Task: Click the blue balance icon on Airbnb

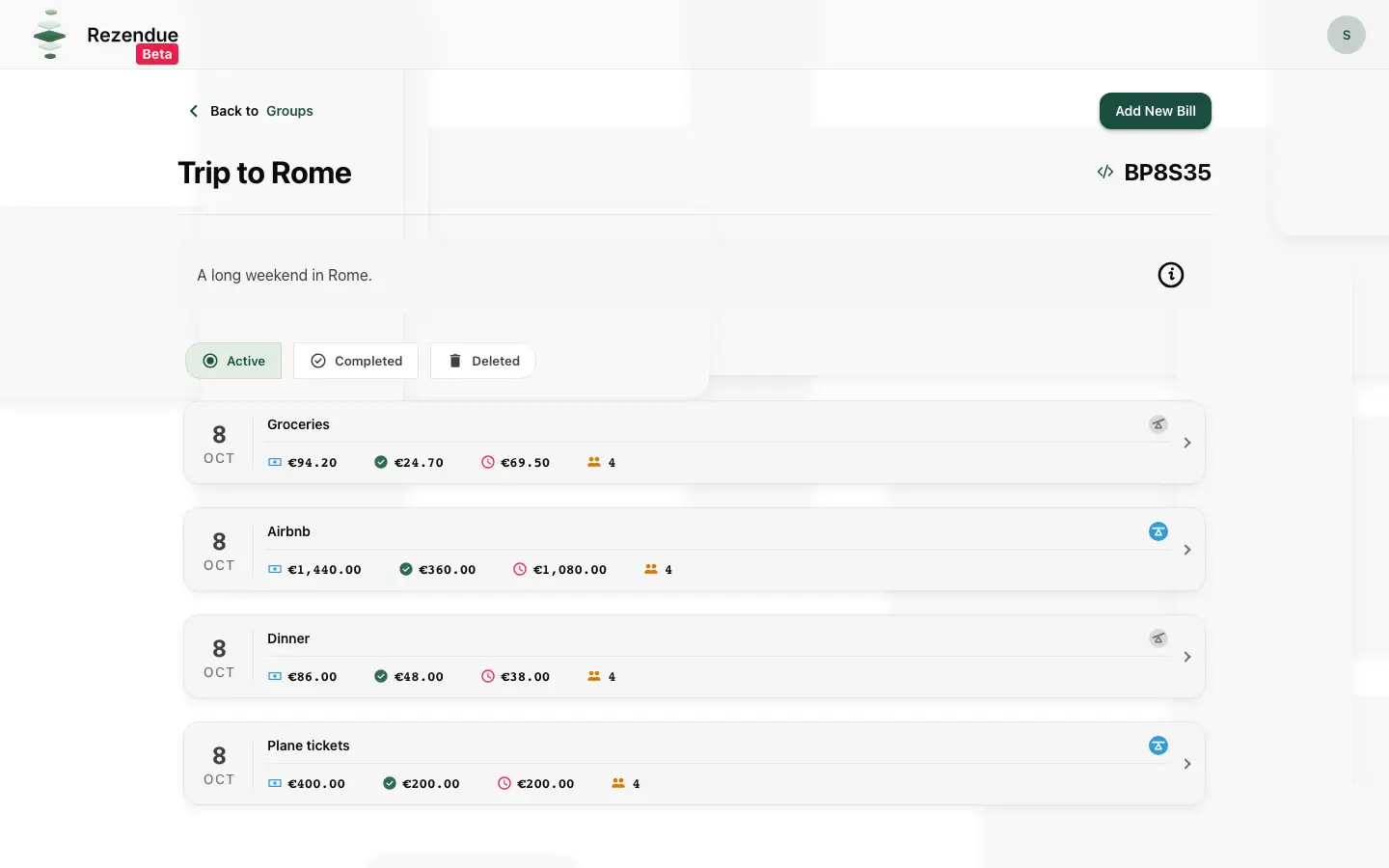Action: (1158, 531)
